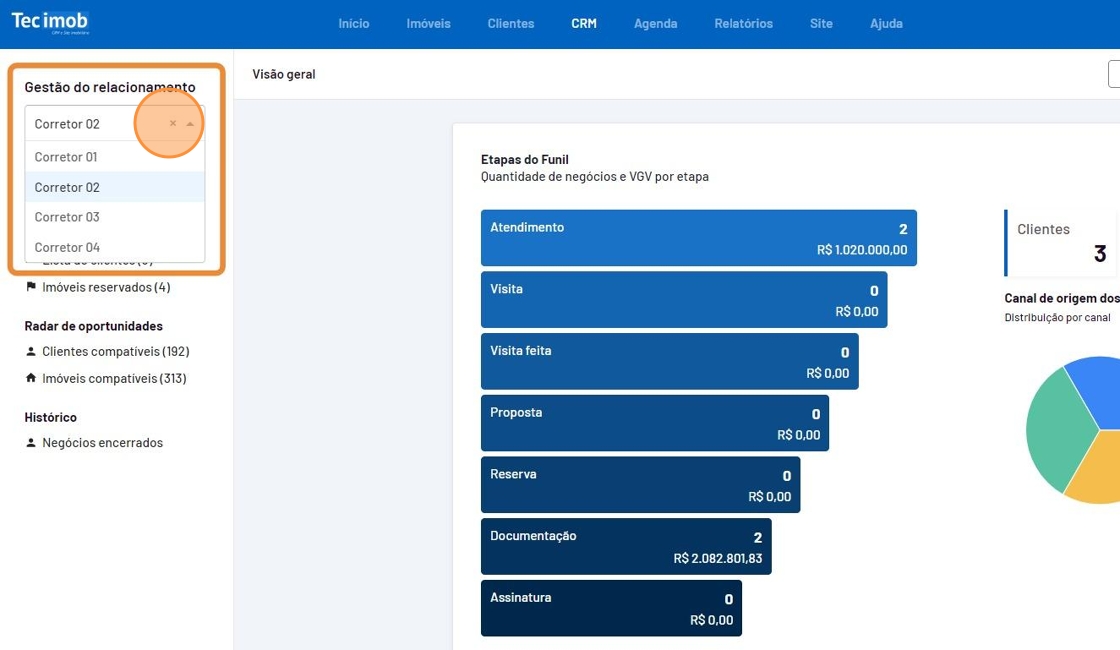Open Negócios encerrados in the sidebar
The width and height of the screenshot is (1120, 650).
pos(102,443)
